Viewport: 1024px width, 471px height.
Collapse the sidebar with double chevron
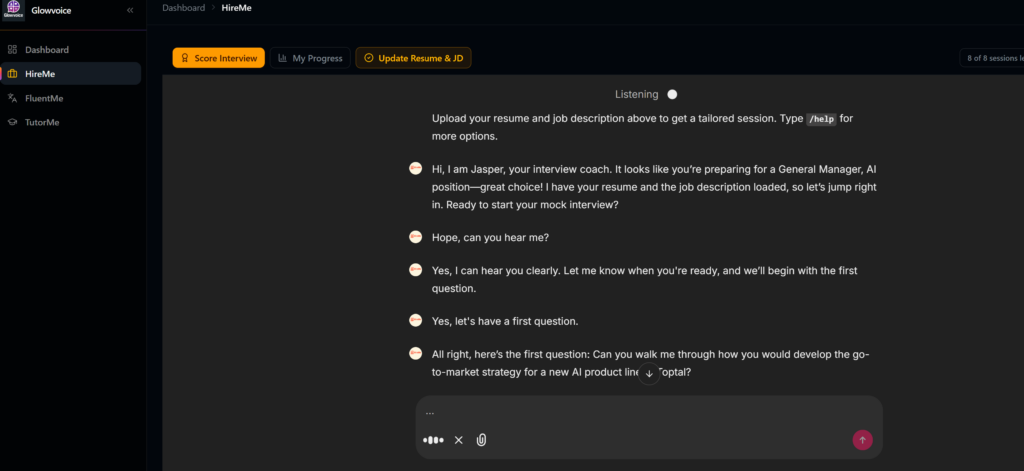[x=130, y=9]
